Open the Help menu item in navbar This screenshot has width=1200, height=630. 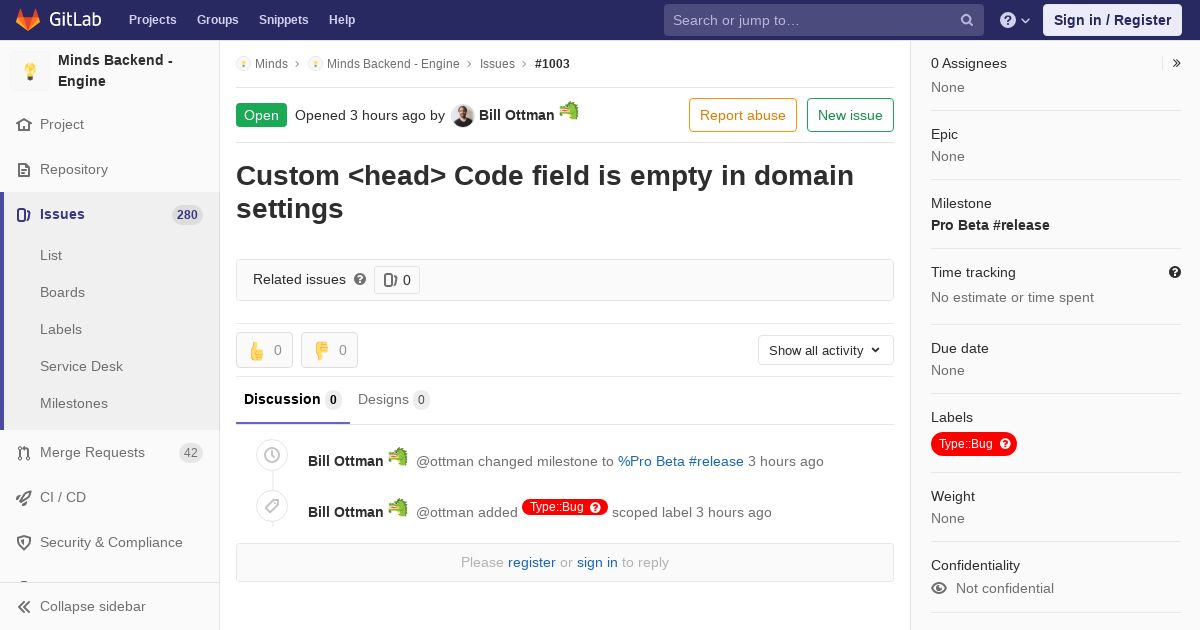click(342, 20)
